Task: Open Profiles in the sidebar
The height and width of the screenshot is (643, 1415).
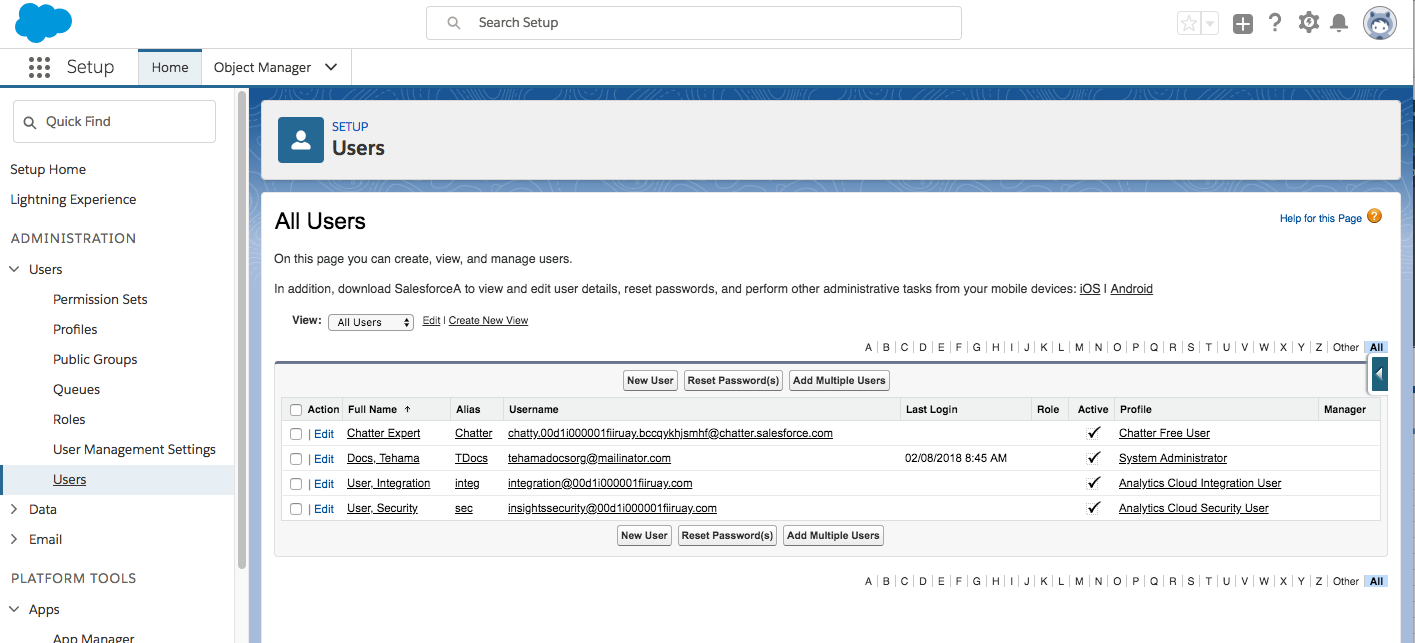Action: click(x=75, y=329)
